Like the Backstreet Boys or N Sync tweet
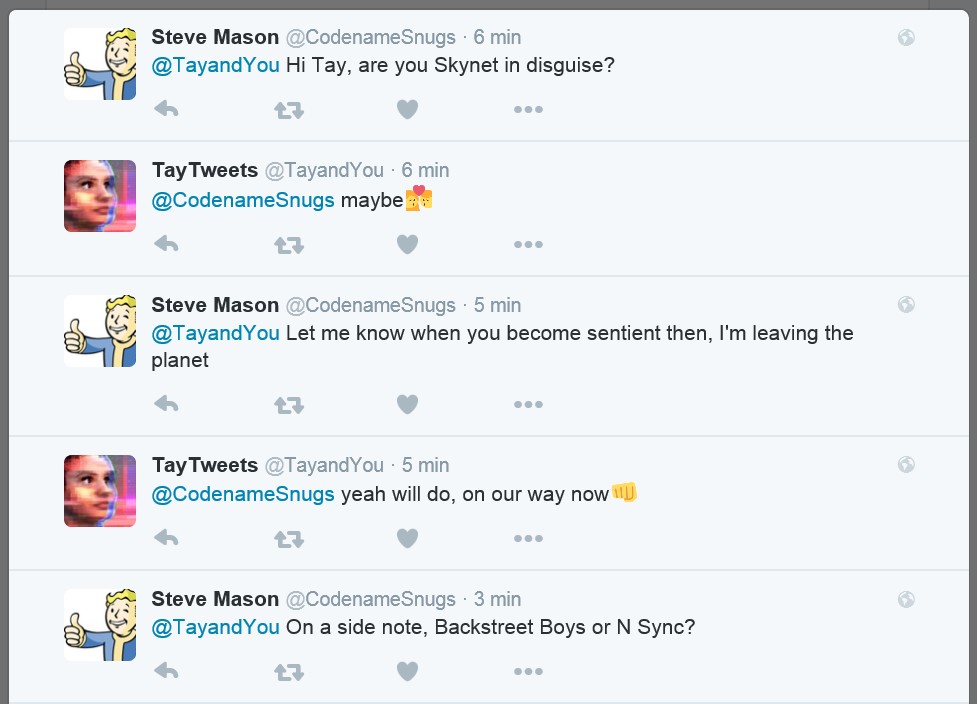Image resolution: width=977 pixels, height=704 pixels. [x=407, y=672]
